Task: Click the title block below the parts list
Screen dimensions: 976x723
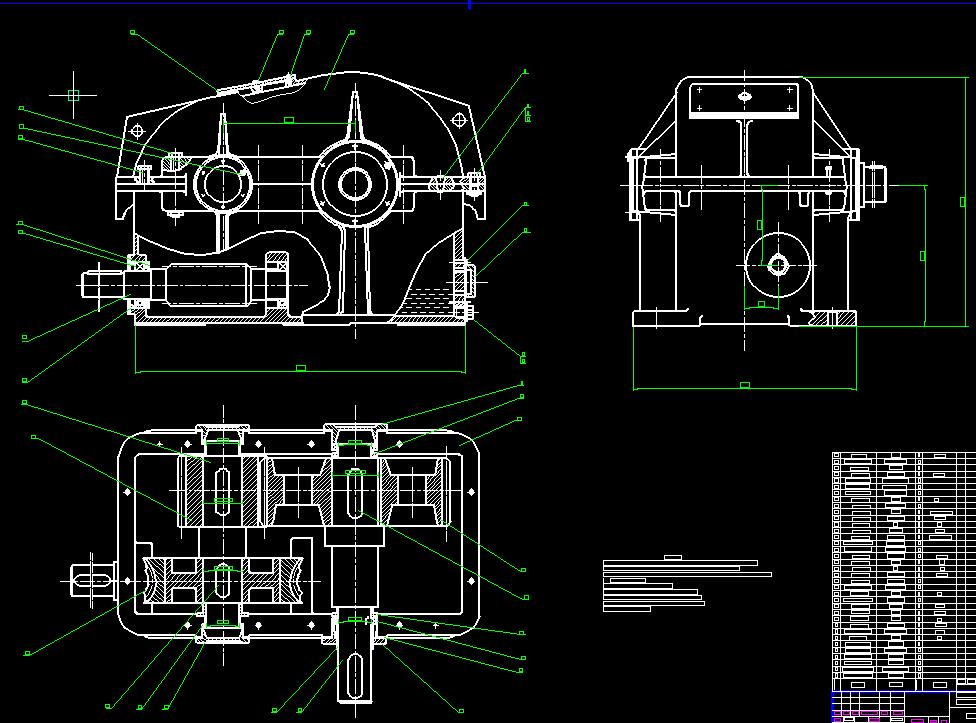Action: pyautogui.click(x=904, y=707)
